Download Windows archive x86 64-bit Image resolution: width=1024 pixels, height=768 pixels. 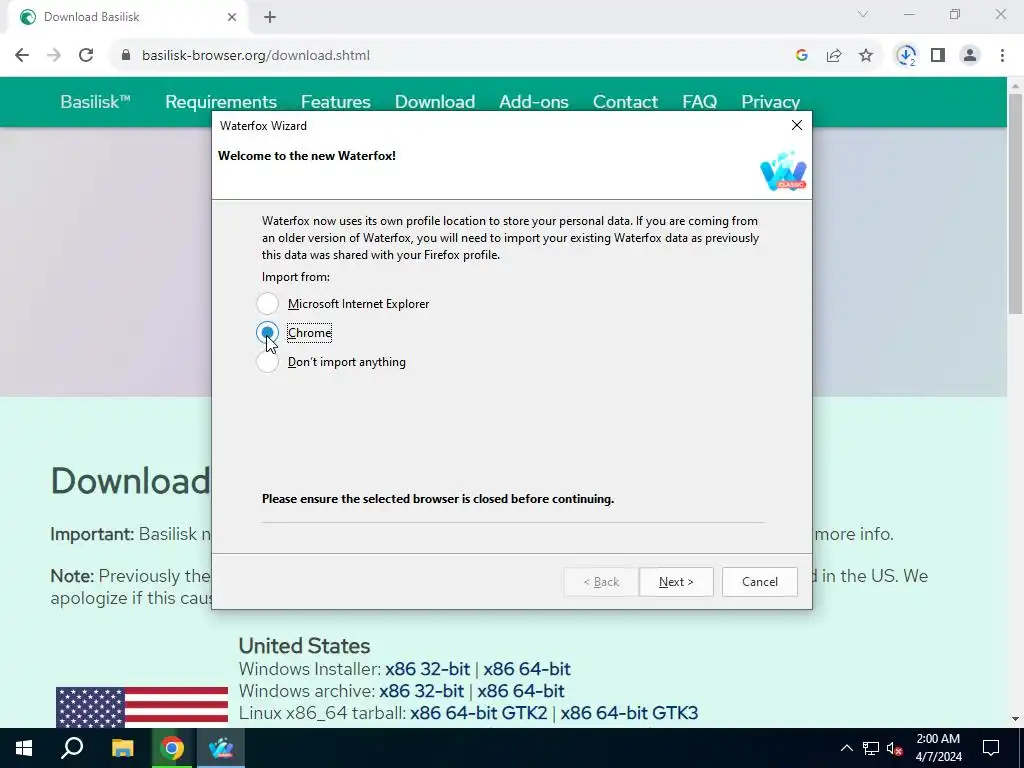click(x=521, y=691)
